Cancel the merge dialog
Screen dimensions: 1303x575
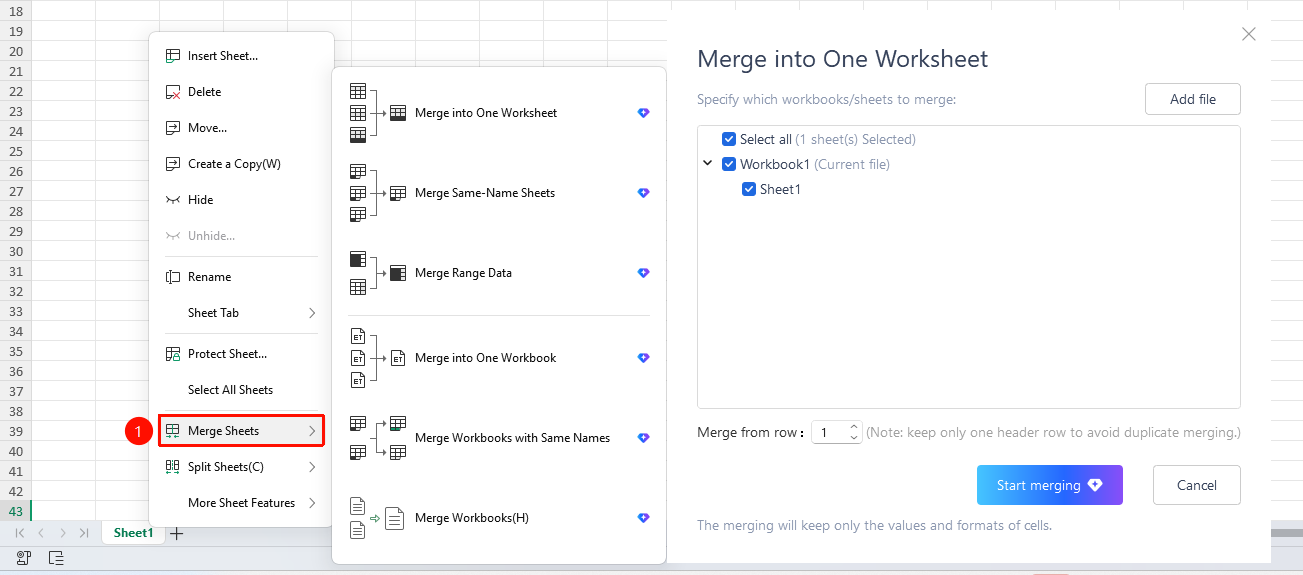point(1197,485)
